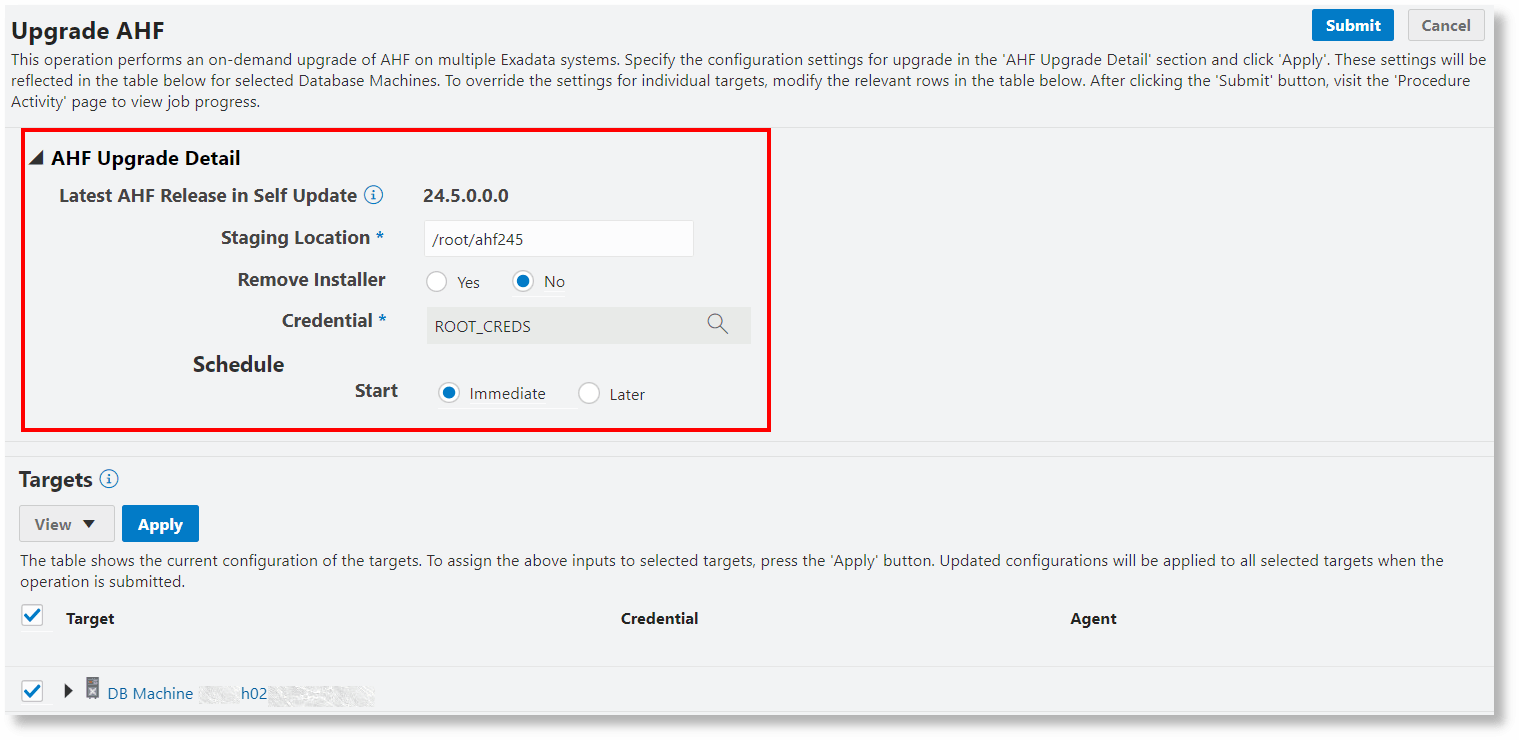This screenshot has height=740, width=1519.
Task: Collapse the AHF Upgrade Detail section
Action: tap(36, 158)
